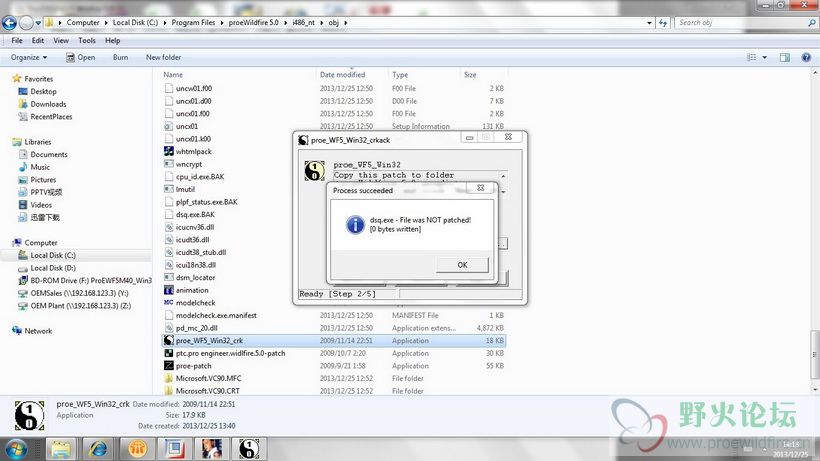
Task: Select Local Disk (C:) in navigation pane
Action: 53,255
